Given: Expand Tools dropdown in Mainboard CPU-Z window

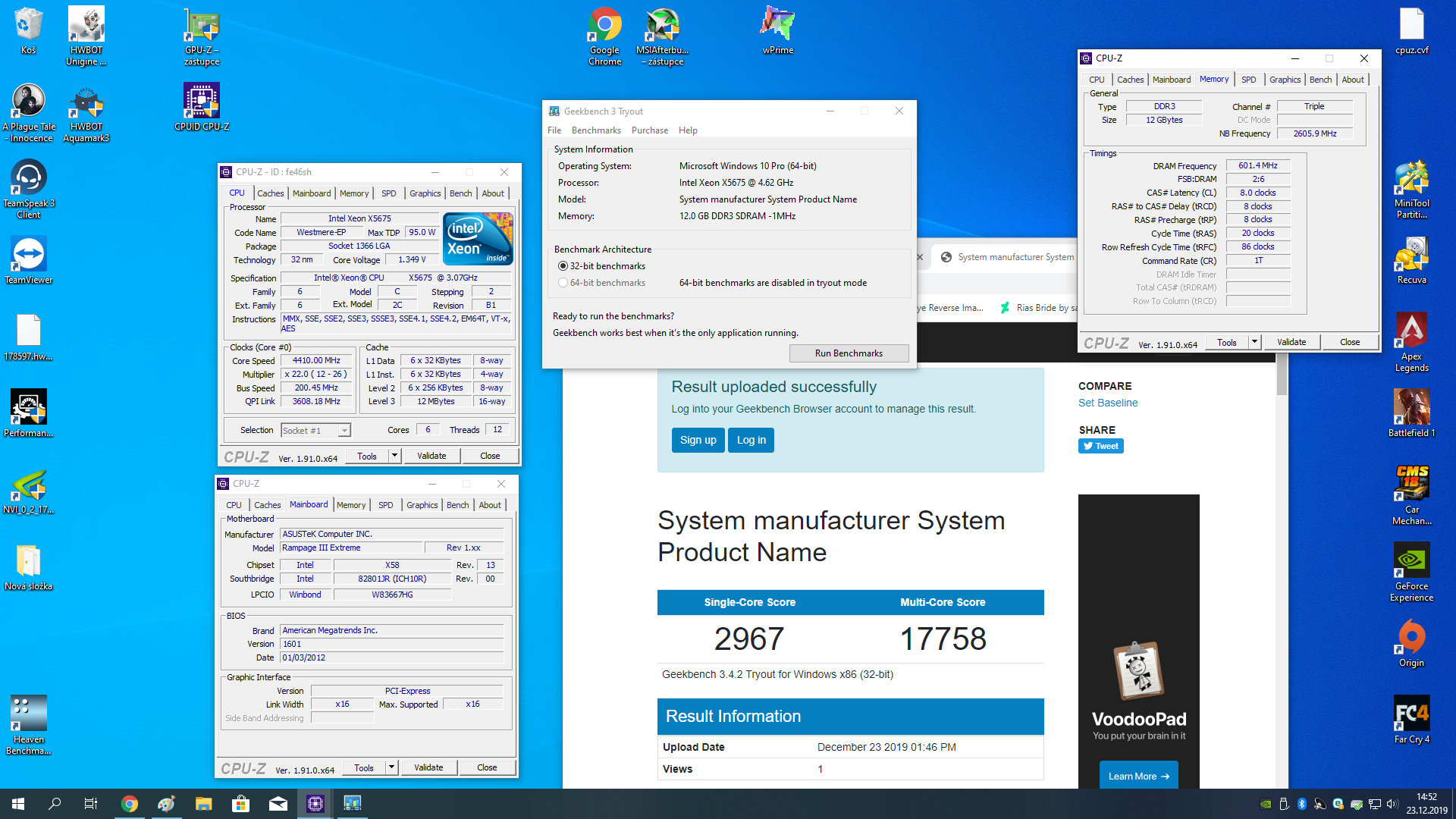Looking at the screenshot, I should tap(391, 767).
